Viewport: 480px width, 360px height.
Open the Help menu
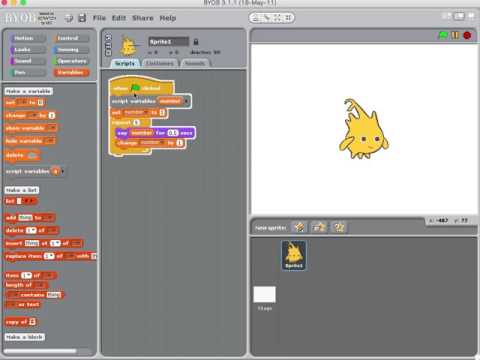(x=168, y=18)
